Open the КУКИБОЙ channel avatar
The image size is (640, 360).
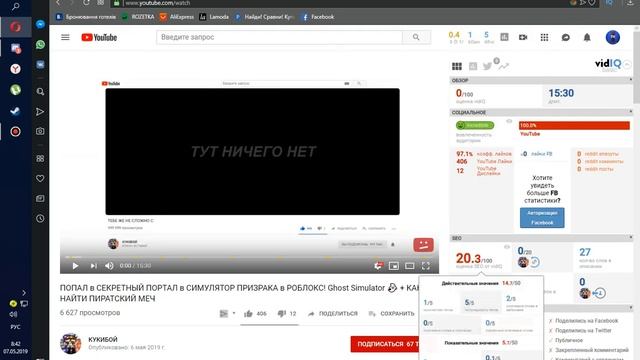click(71, 343)
